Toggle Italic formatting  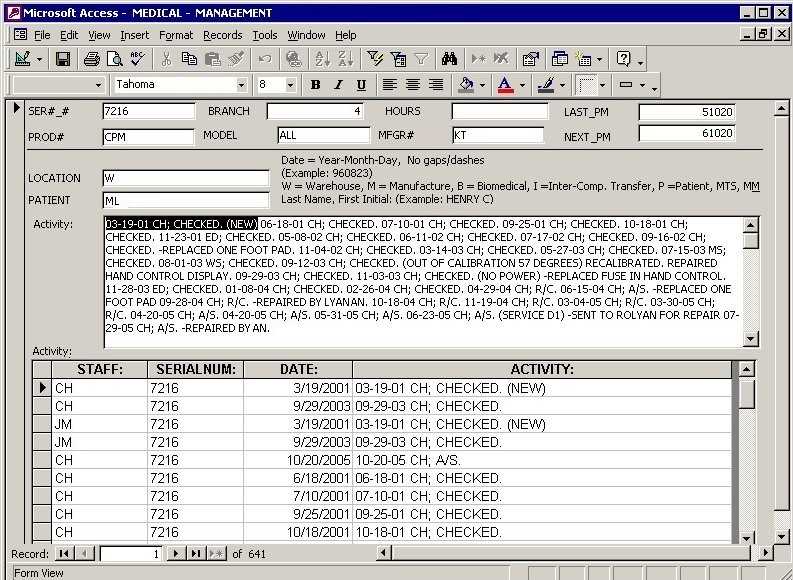338,85
